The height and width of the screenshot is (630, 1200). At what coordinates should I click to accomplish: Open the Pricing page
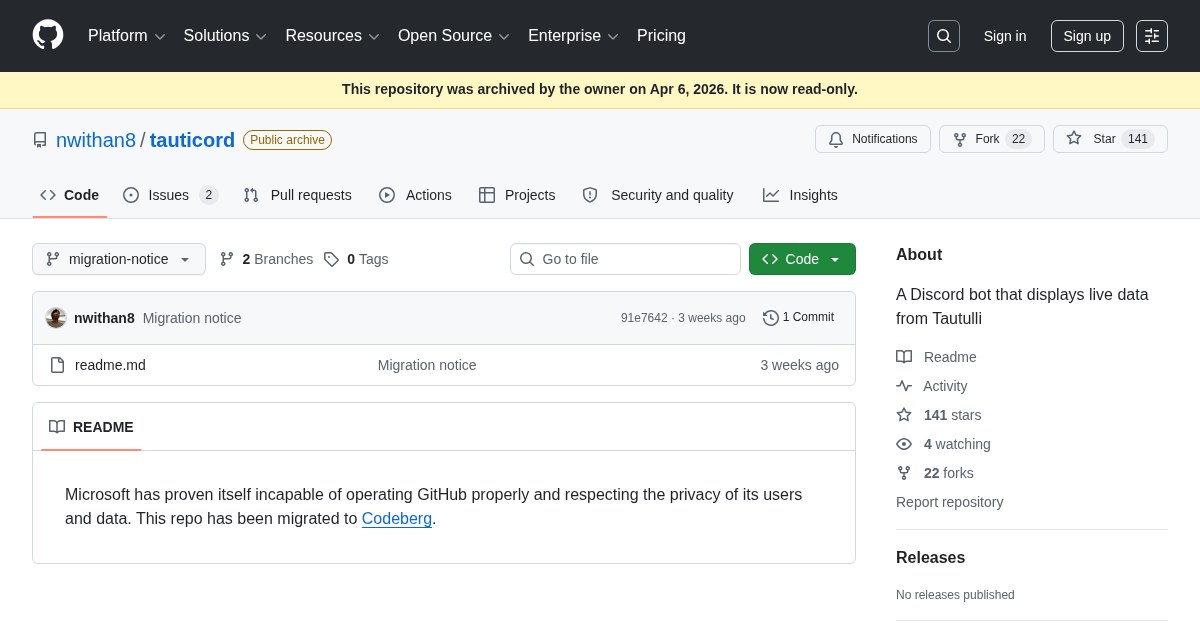point(661,36)
